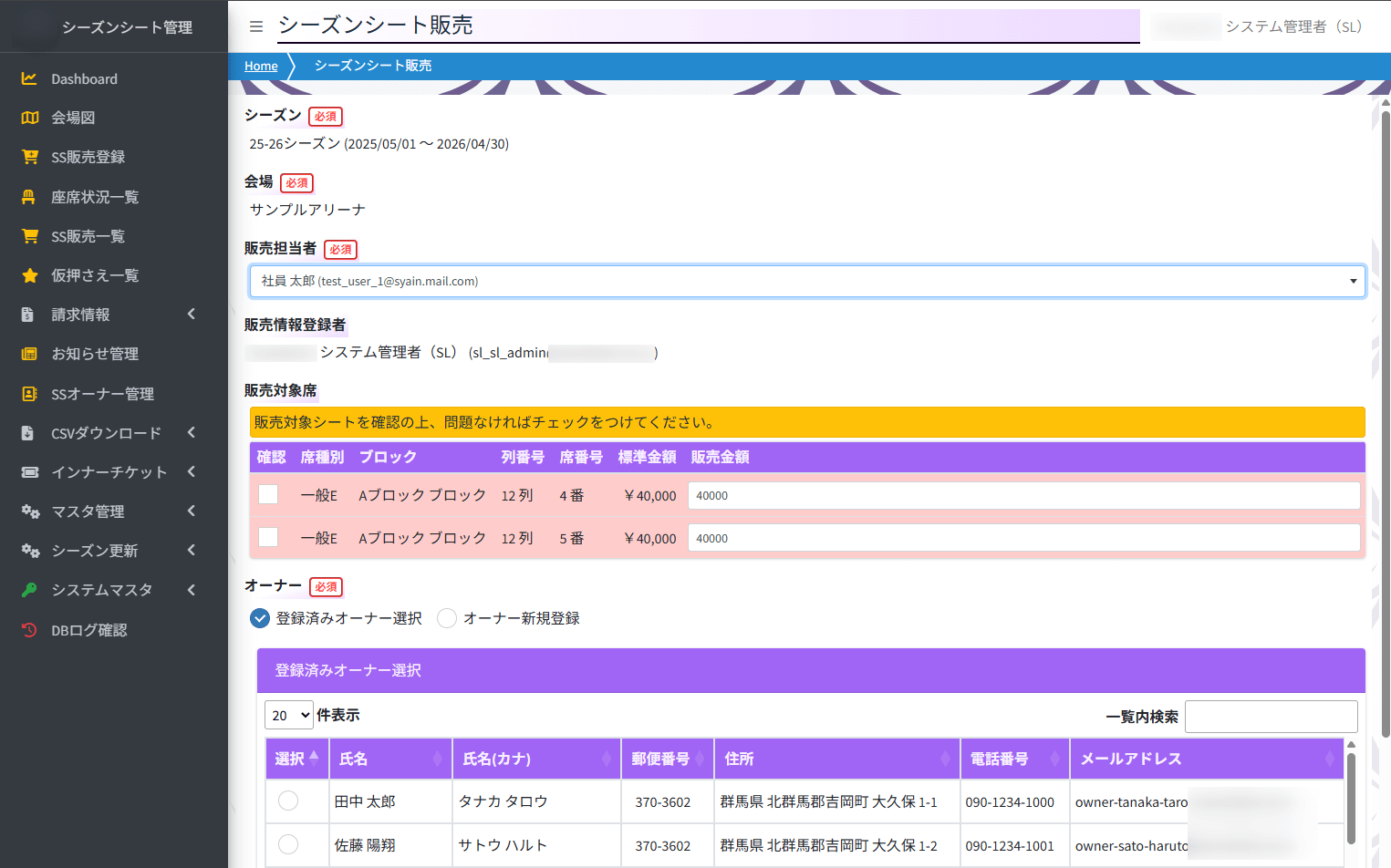Screen dimensions: 1391x868
Task: Click the DBログ確認 history icon
Action: click(29, 630)
